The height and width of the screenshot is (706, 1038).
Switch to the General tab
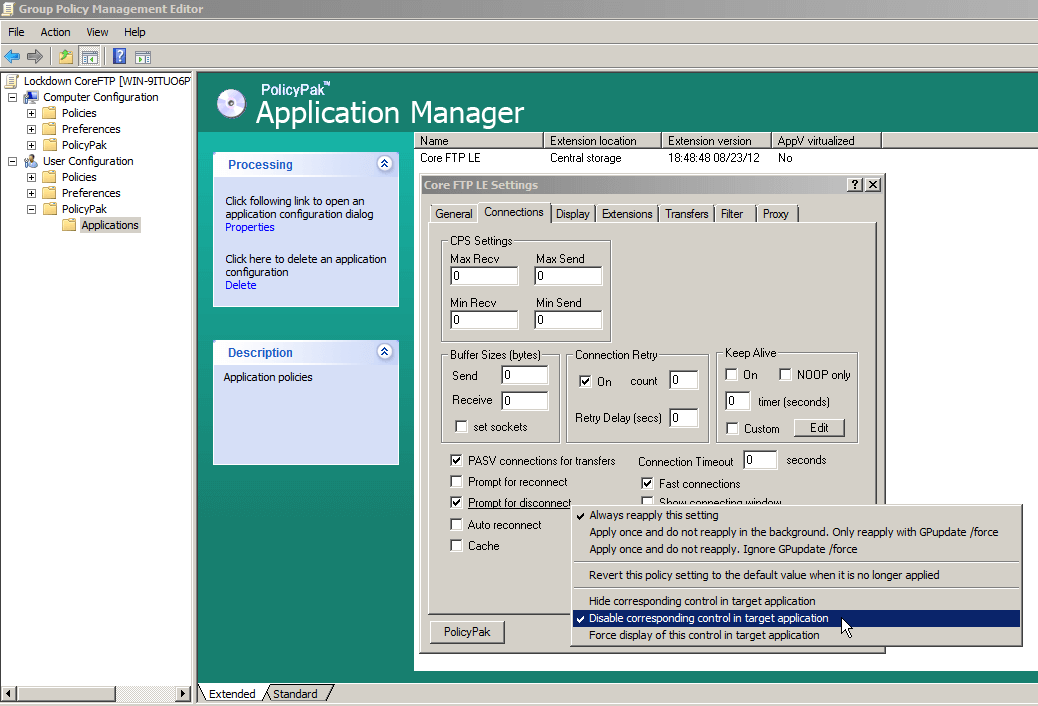coord(453,214)
